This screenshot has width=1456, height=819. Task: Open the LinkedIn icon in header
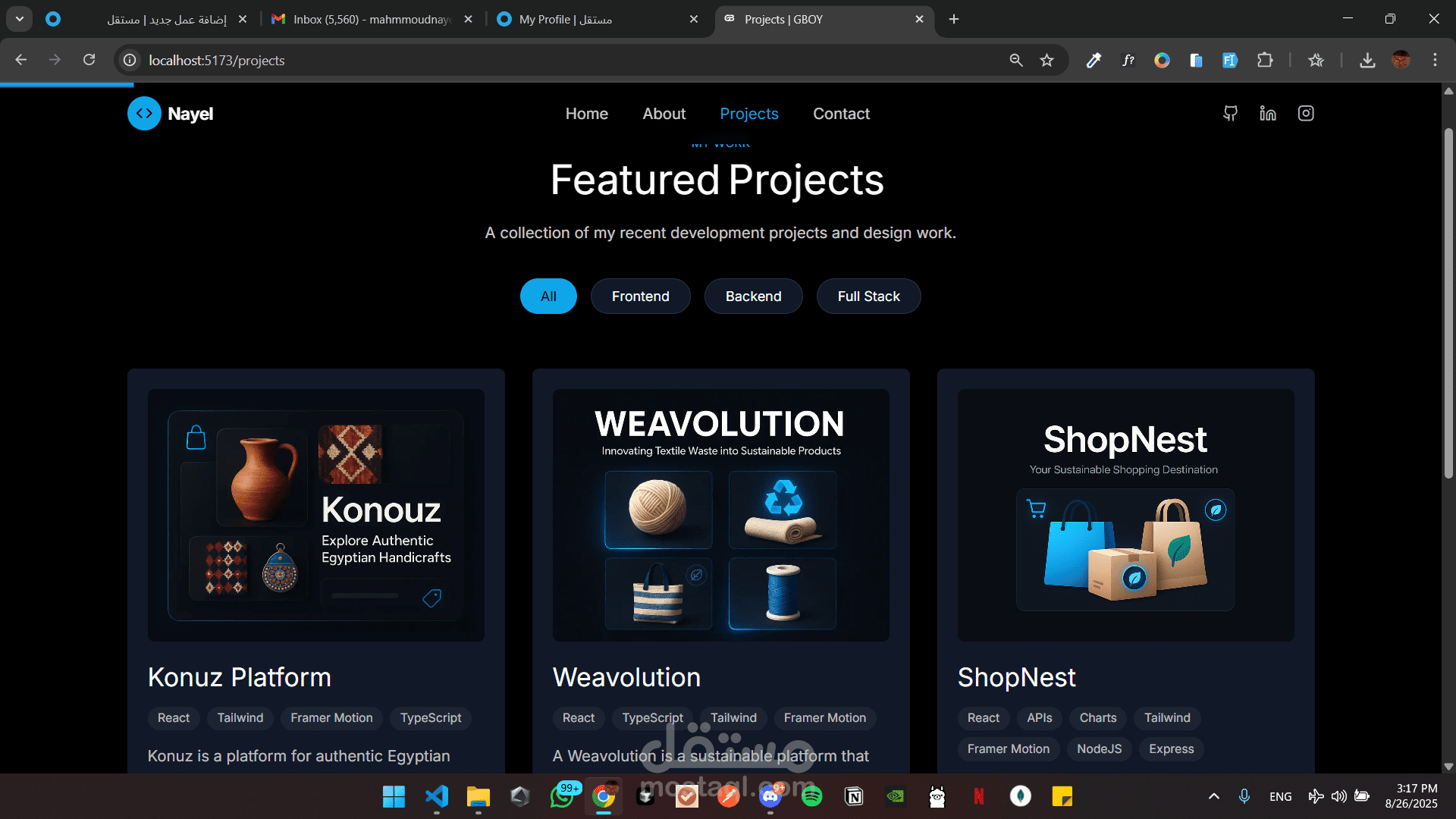click(x=1268, y=114)
